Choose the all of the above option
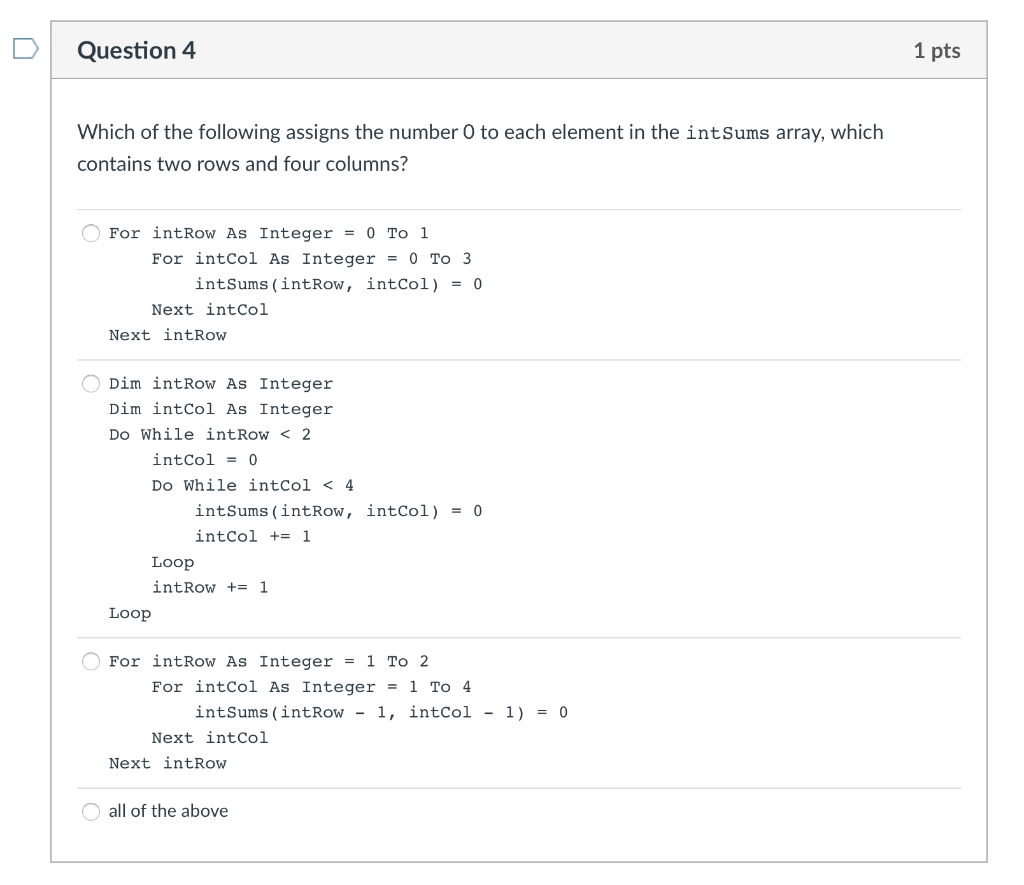This screenshot has width=1024, height=885. click(x=90, y=811)
